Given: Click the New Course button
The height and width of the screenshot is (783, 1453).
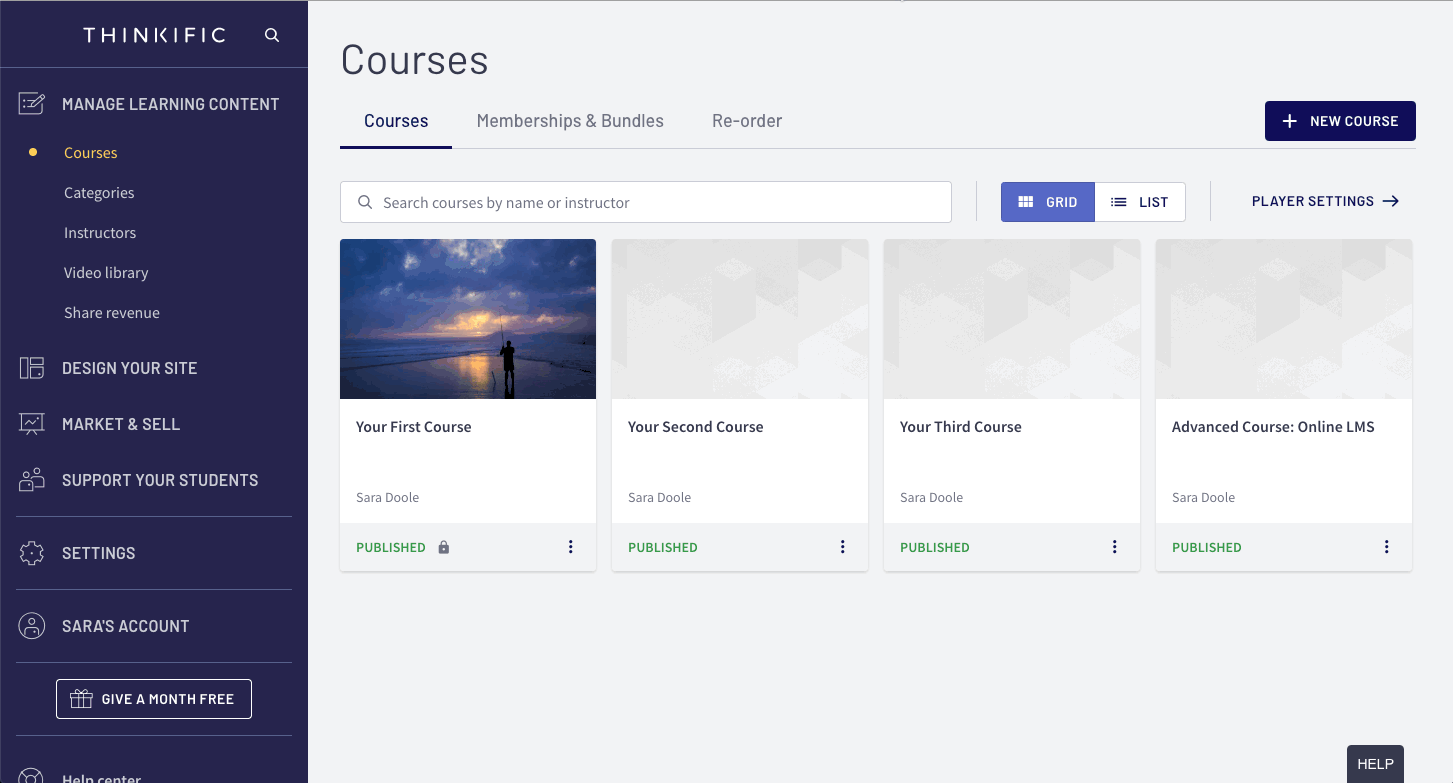Looking at the screenshot, I should [1340, 121].
